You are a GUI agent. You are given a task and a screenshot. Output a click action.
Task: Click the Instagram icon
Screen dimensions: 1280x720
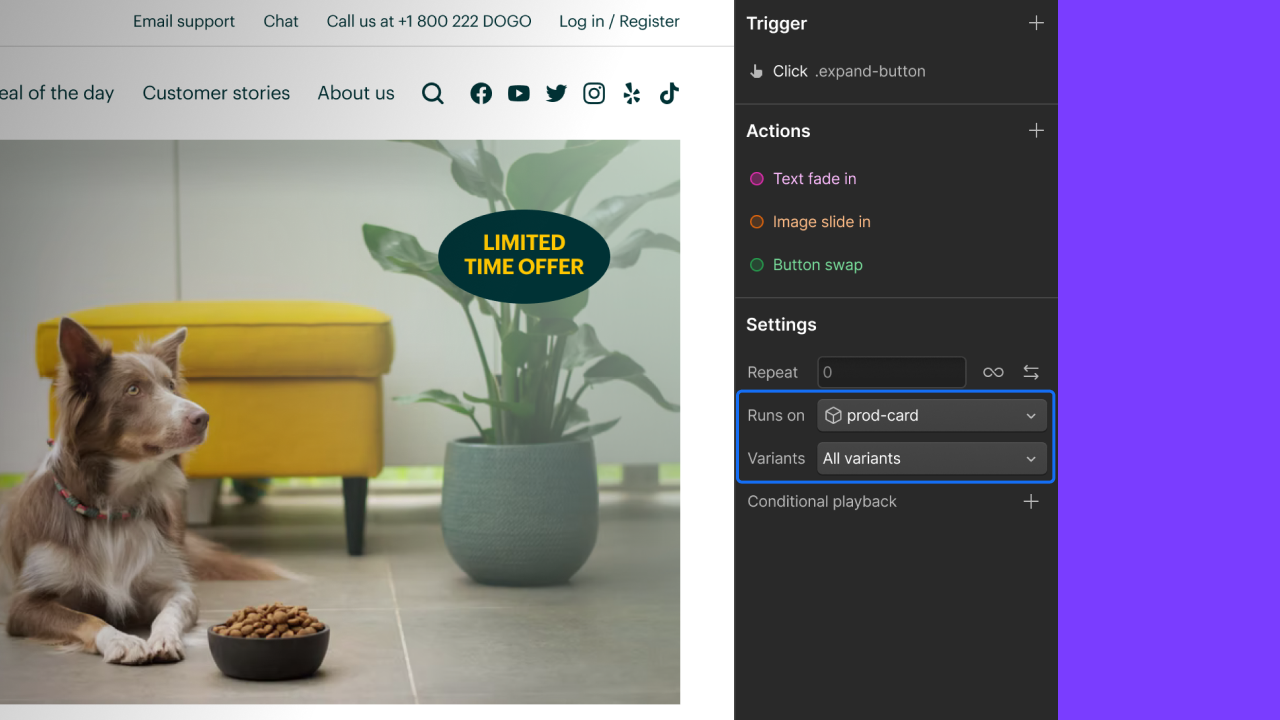pyautogui.click(x=594, y=93)
